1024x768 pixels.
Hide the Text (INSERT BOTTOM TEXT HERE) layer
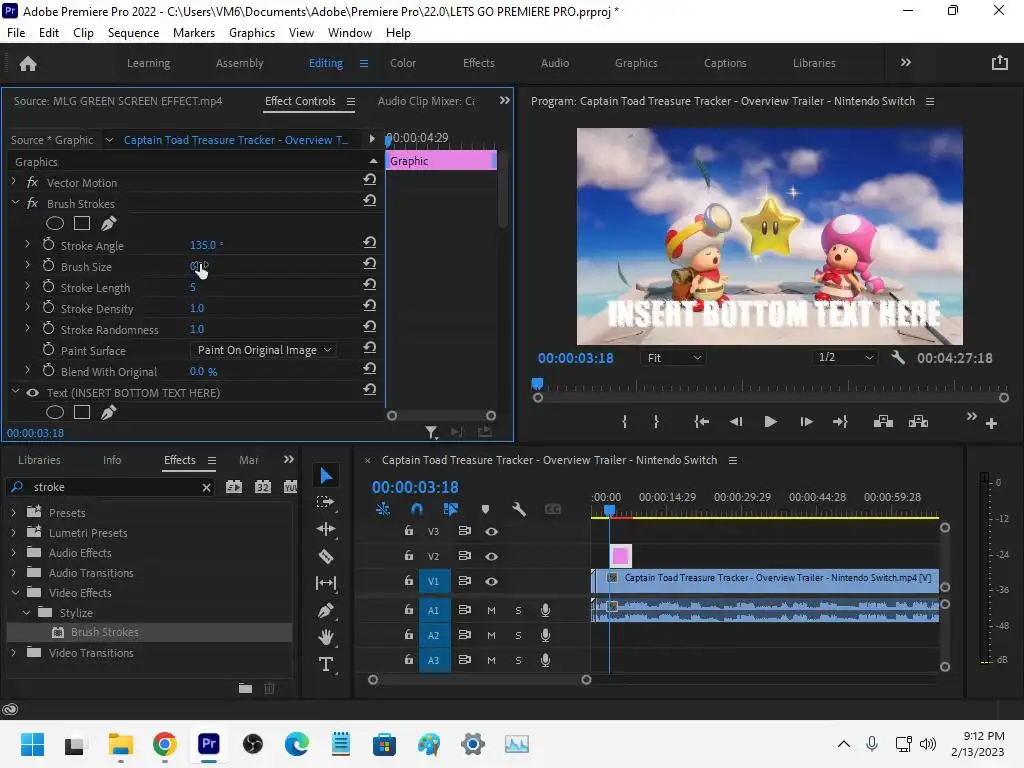[x=32, y=392]
